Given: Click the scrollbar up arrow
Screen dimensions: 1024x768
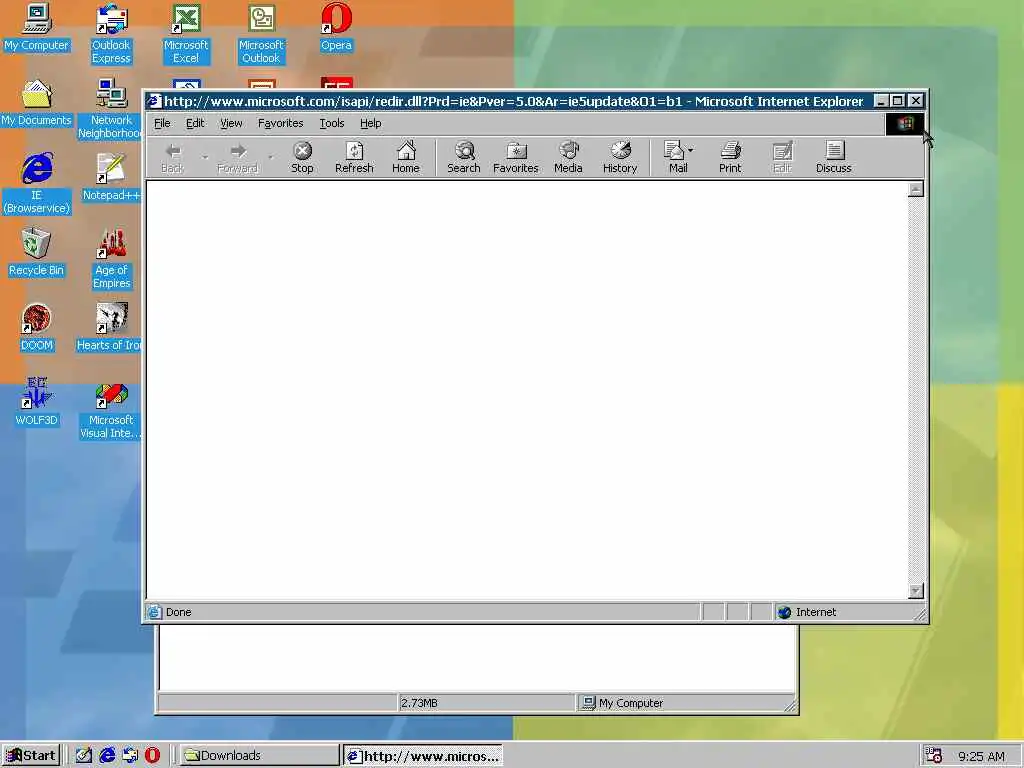Looking at the screenshot, I should (x=916, y=189).
